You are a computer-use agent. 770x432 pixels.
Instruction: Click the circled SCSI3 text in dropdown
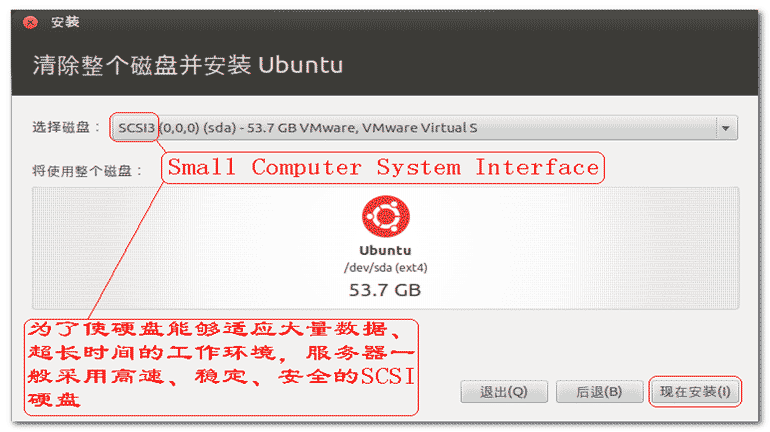click(136, 128)
